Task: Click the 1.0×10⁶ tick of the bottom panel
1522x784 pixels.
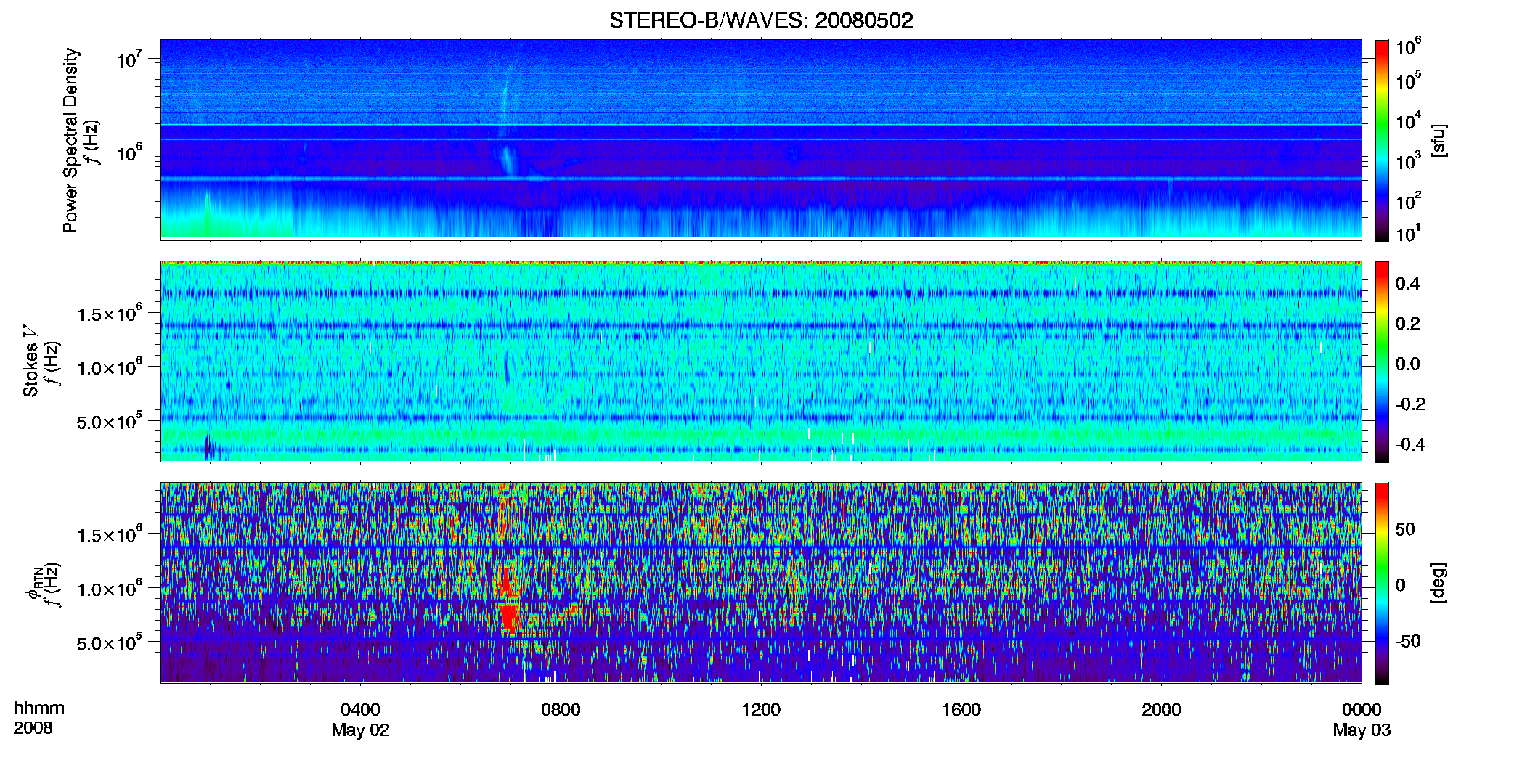Action: click(x=109, y=589)
